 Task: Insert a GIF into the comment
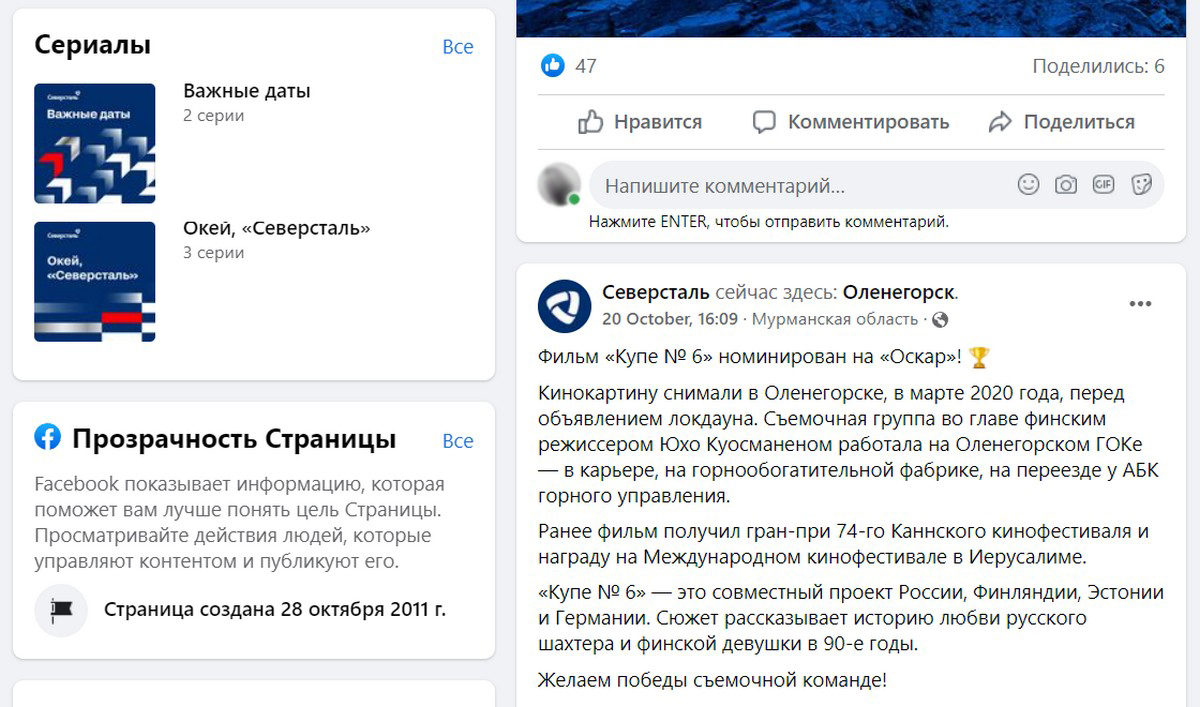point(1104,184)
